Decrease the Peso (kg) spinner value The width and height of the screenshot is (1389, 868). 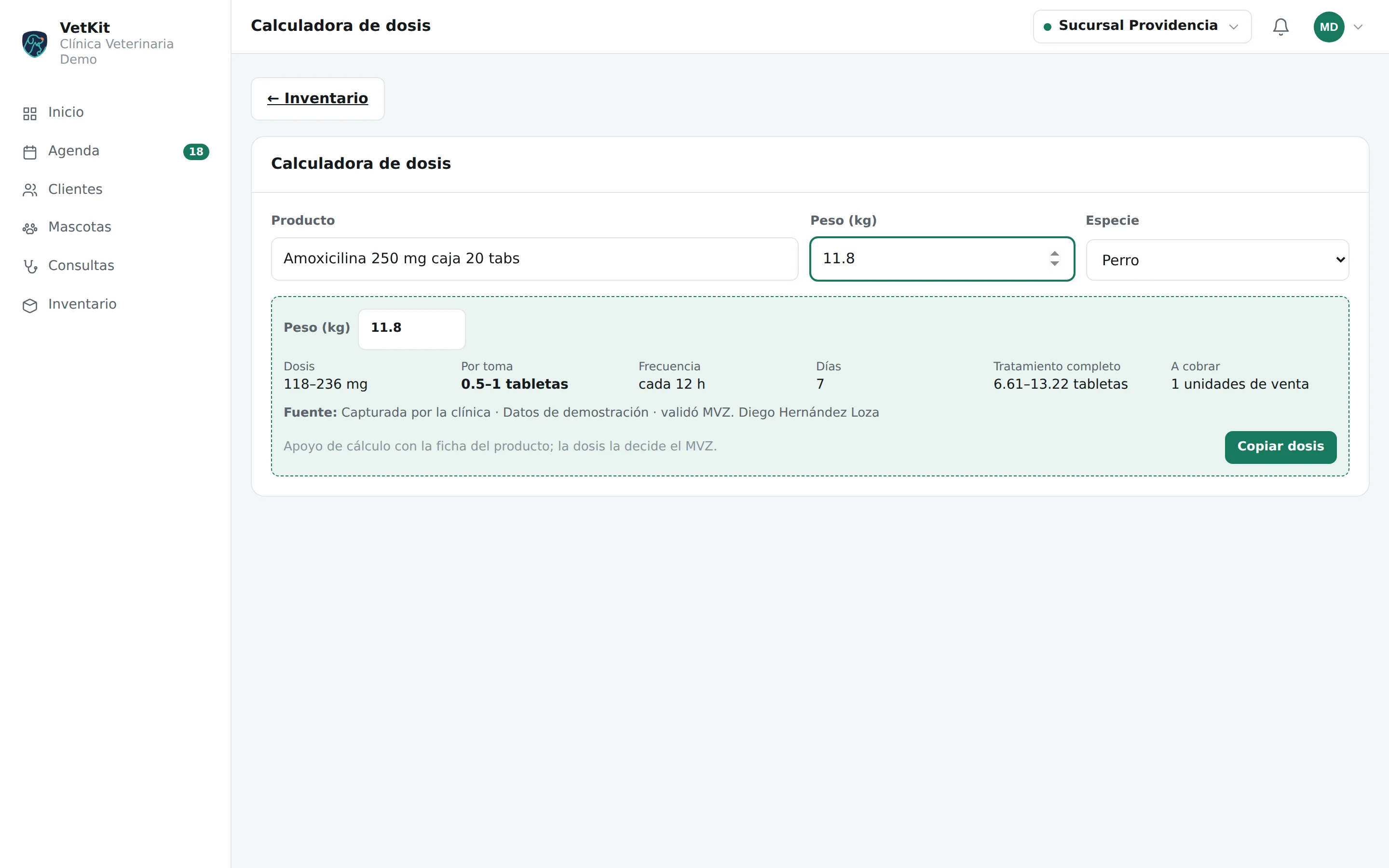pos(1054,263)
